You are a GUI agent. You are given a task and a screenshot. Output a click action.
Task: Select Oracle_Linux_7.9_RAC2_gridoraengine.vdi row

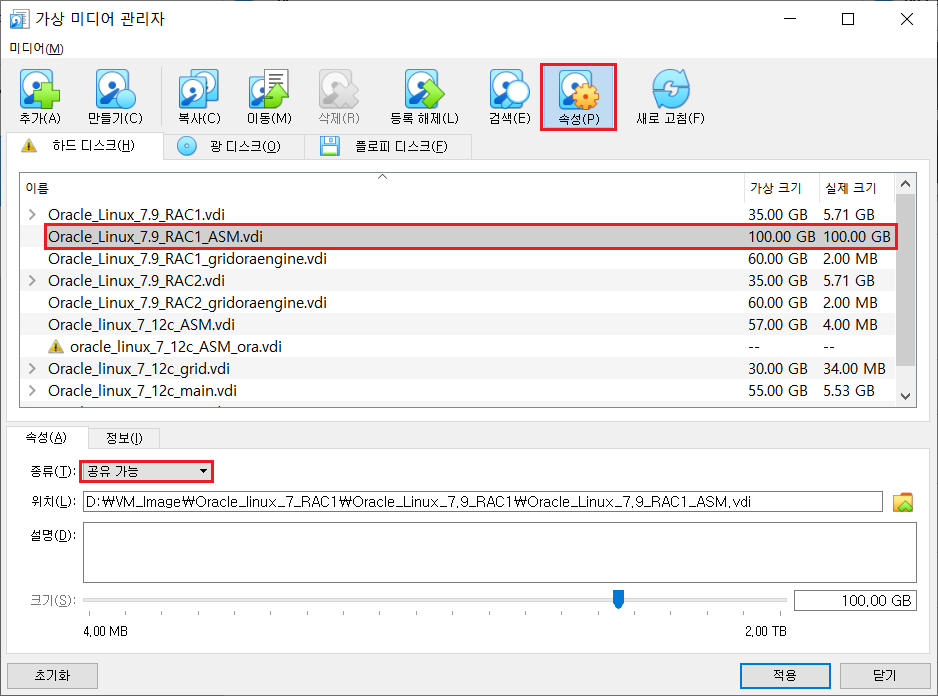(x=458, y=303)
